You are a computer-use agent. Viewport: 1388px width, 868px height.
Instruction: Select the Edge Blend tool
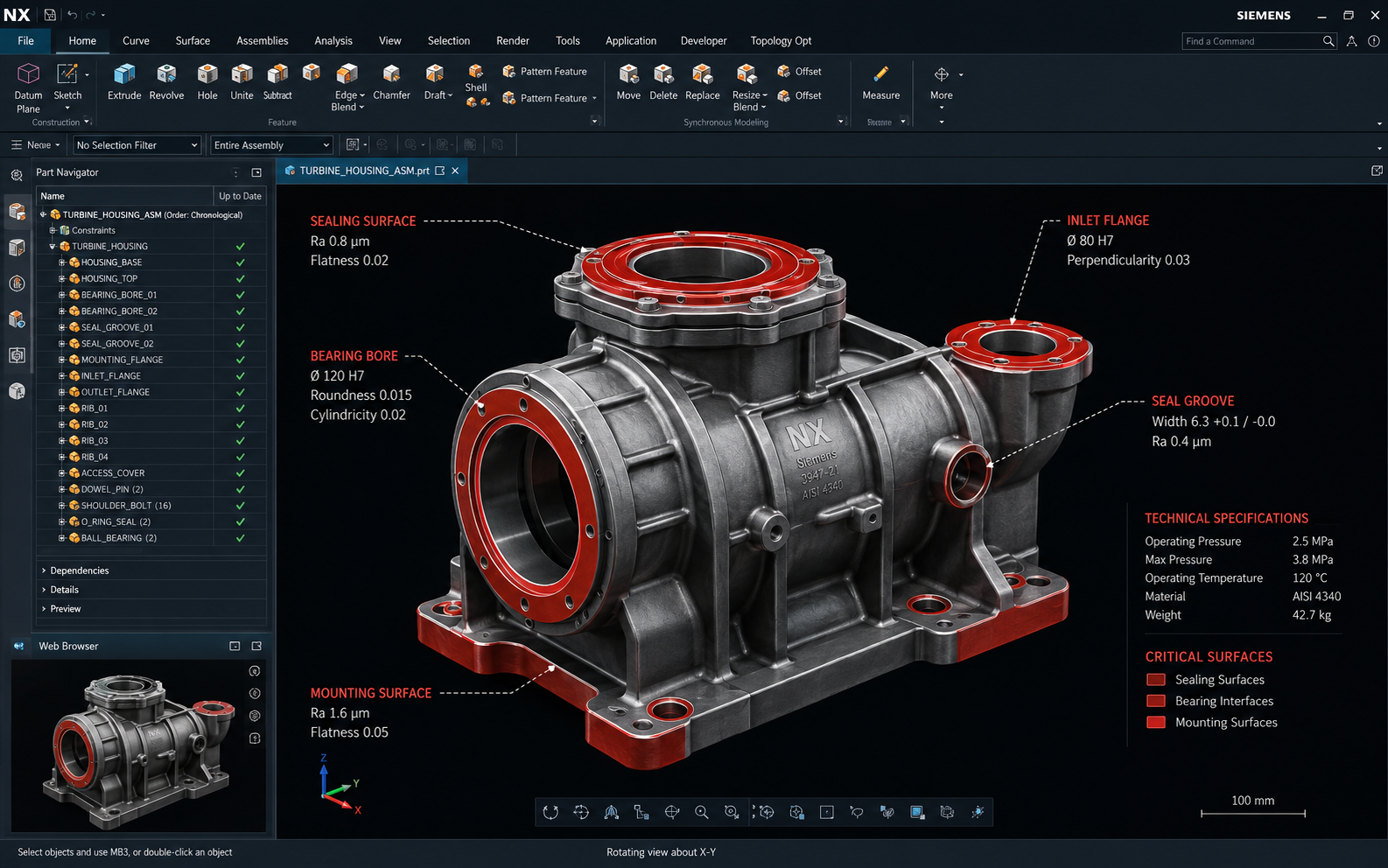(347, 87)
